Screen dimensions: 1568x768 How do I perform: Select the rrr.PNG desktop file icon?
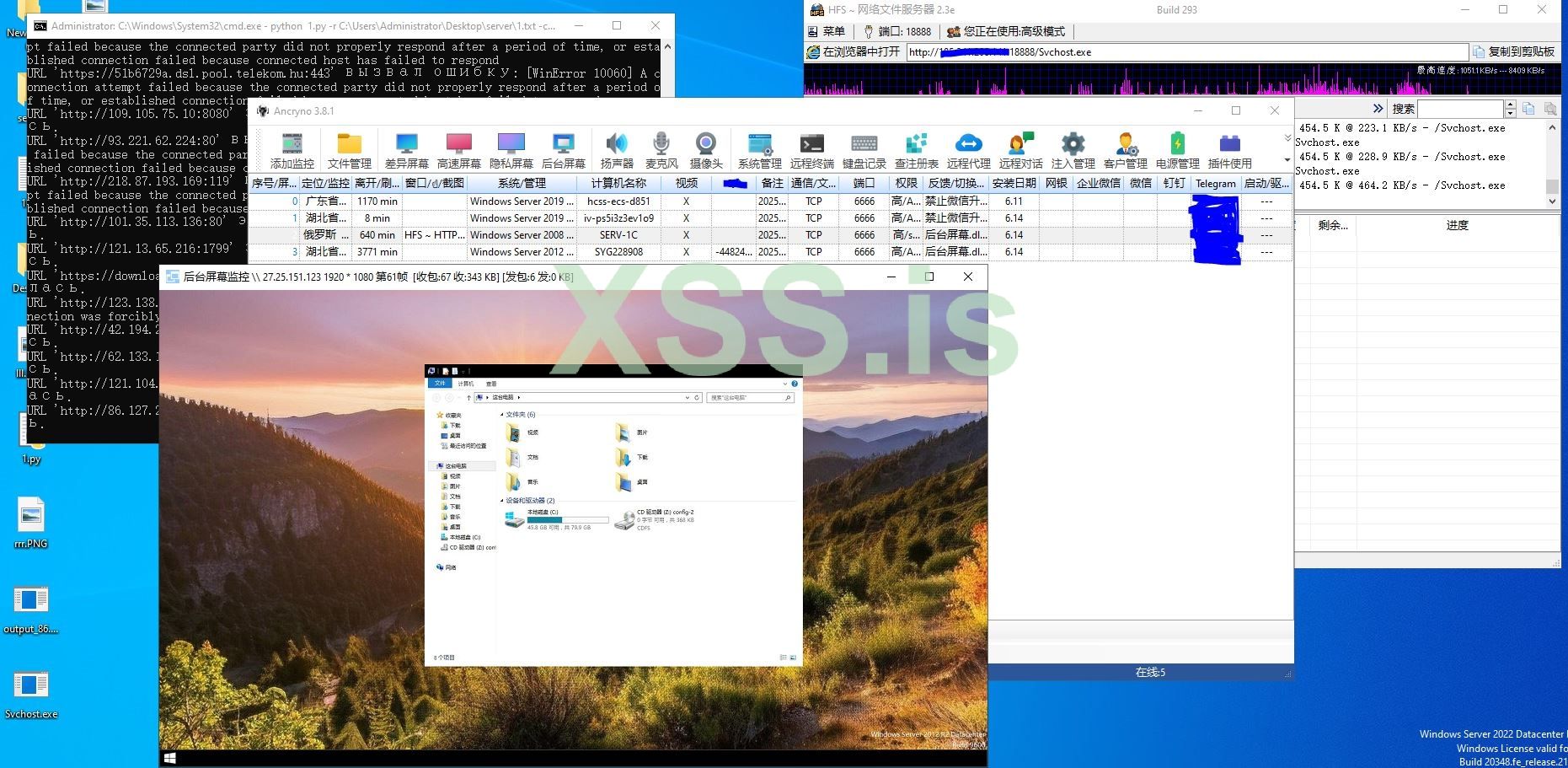pyautogui.click(x=31, y=523)
